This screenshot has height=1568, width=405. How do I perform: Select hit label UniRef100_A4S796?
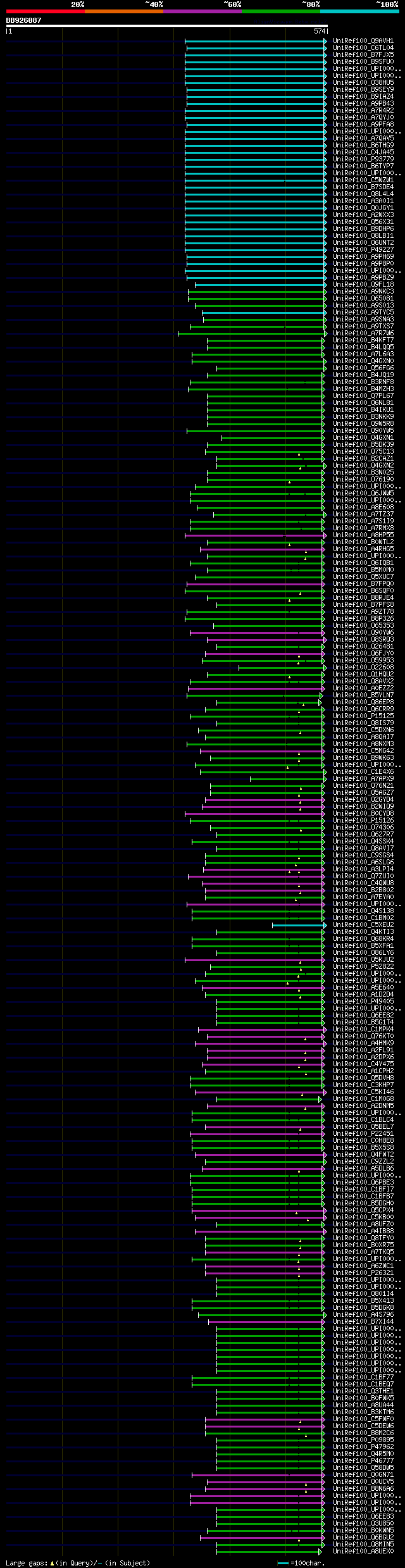pos(363,1314)
